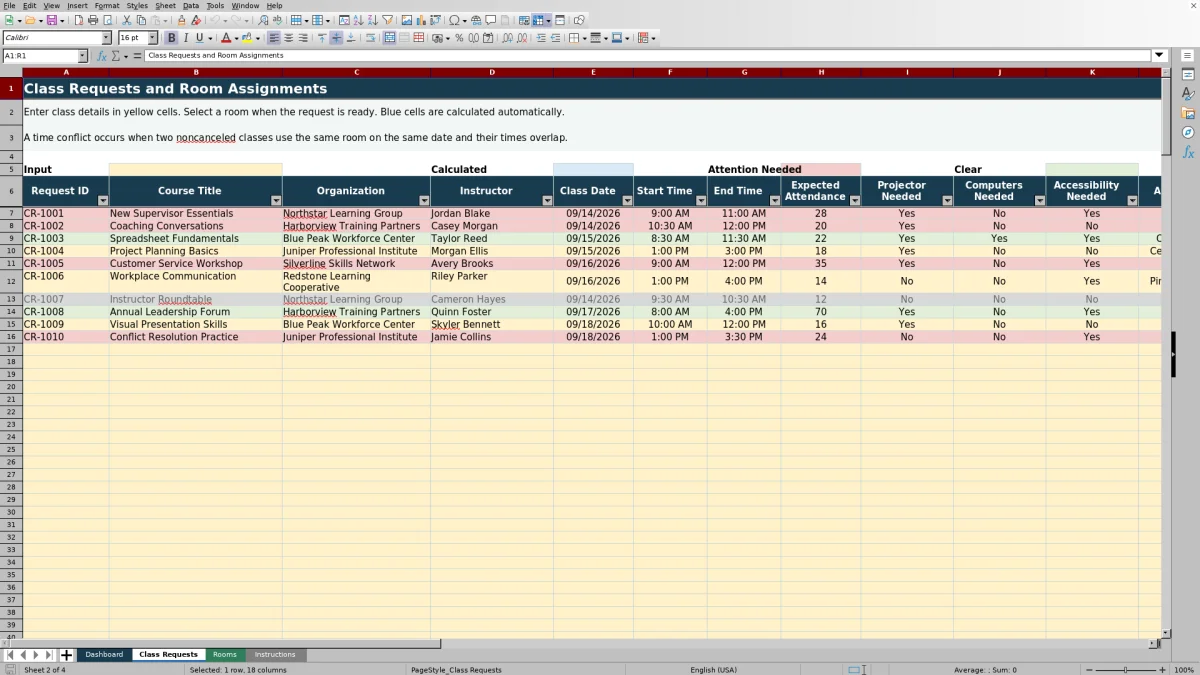Click the Export as PDF icon
1200x675 pixels.
[77, 20]
